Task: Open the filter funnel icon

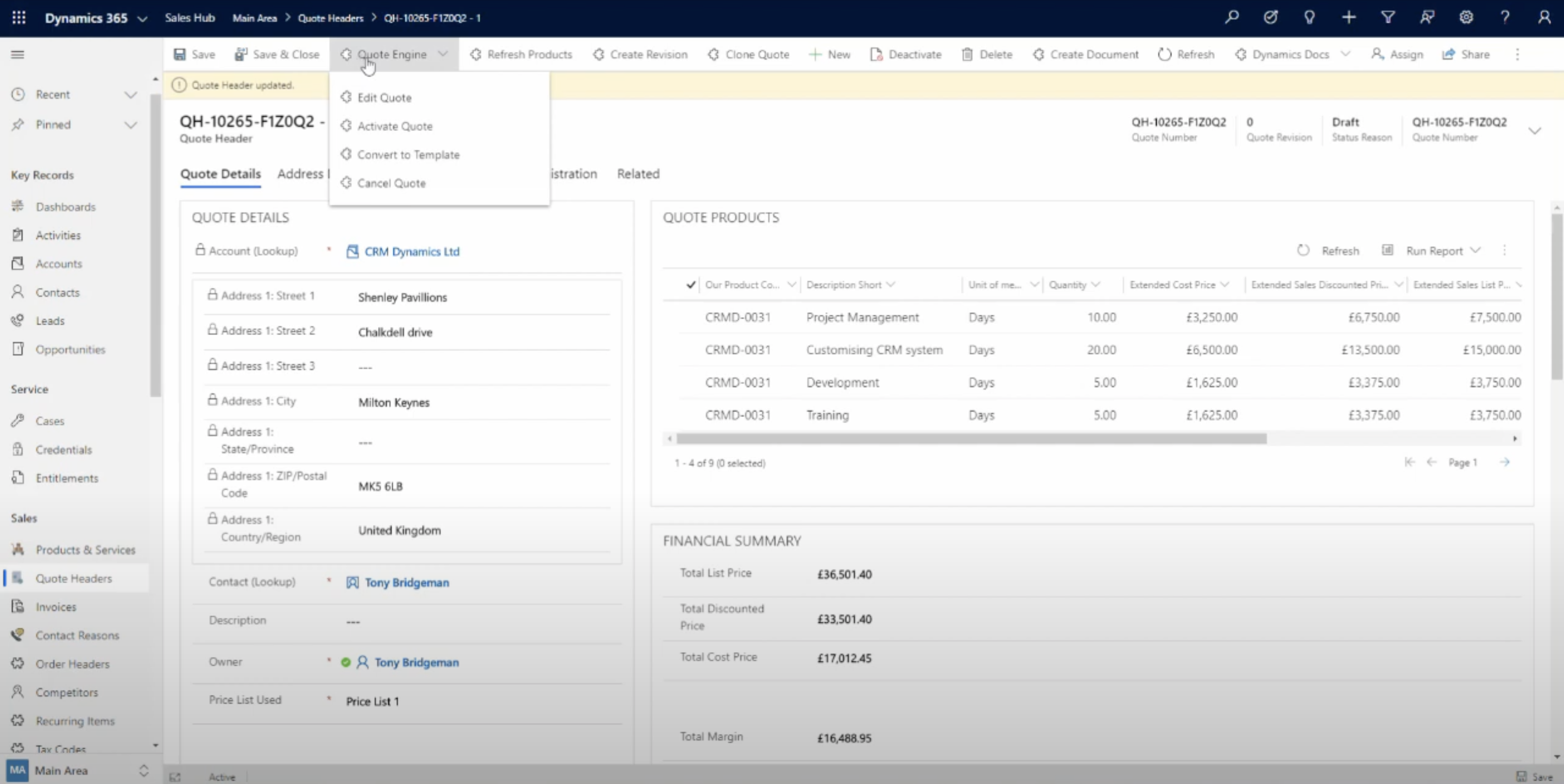Action: (1388, 17)
